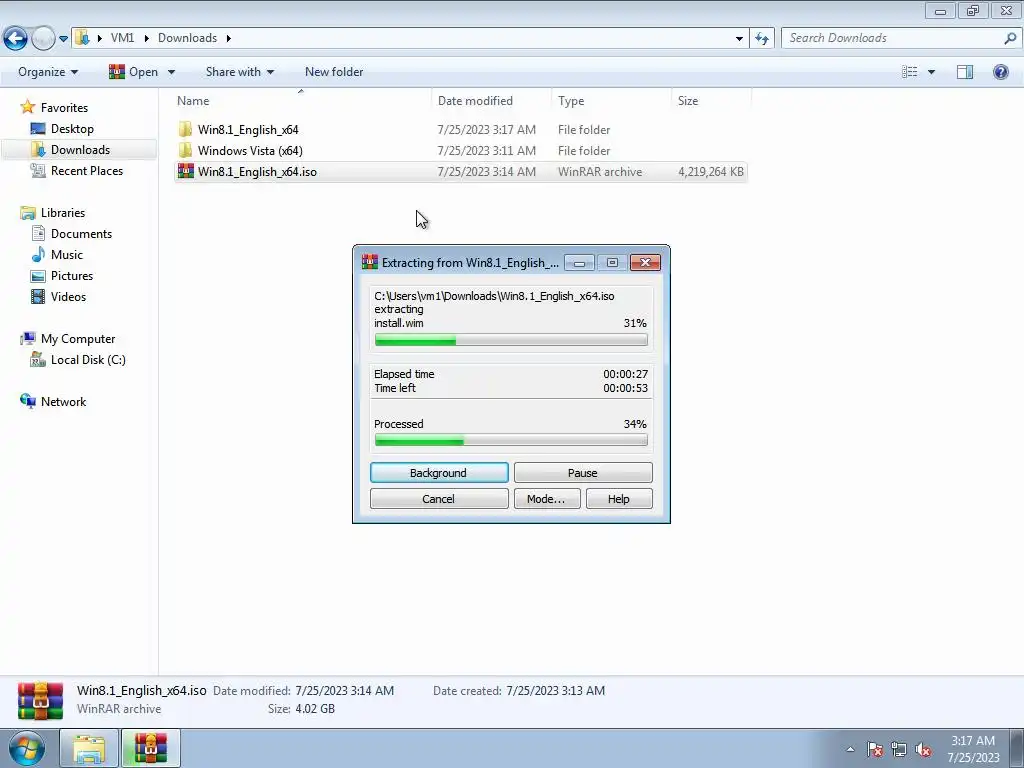Show hidden tray icons arrow
The image size is (1024, 768).
click(850, 749)
